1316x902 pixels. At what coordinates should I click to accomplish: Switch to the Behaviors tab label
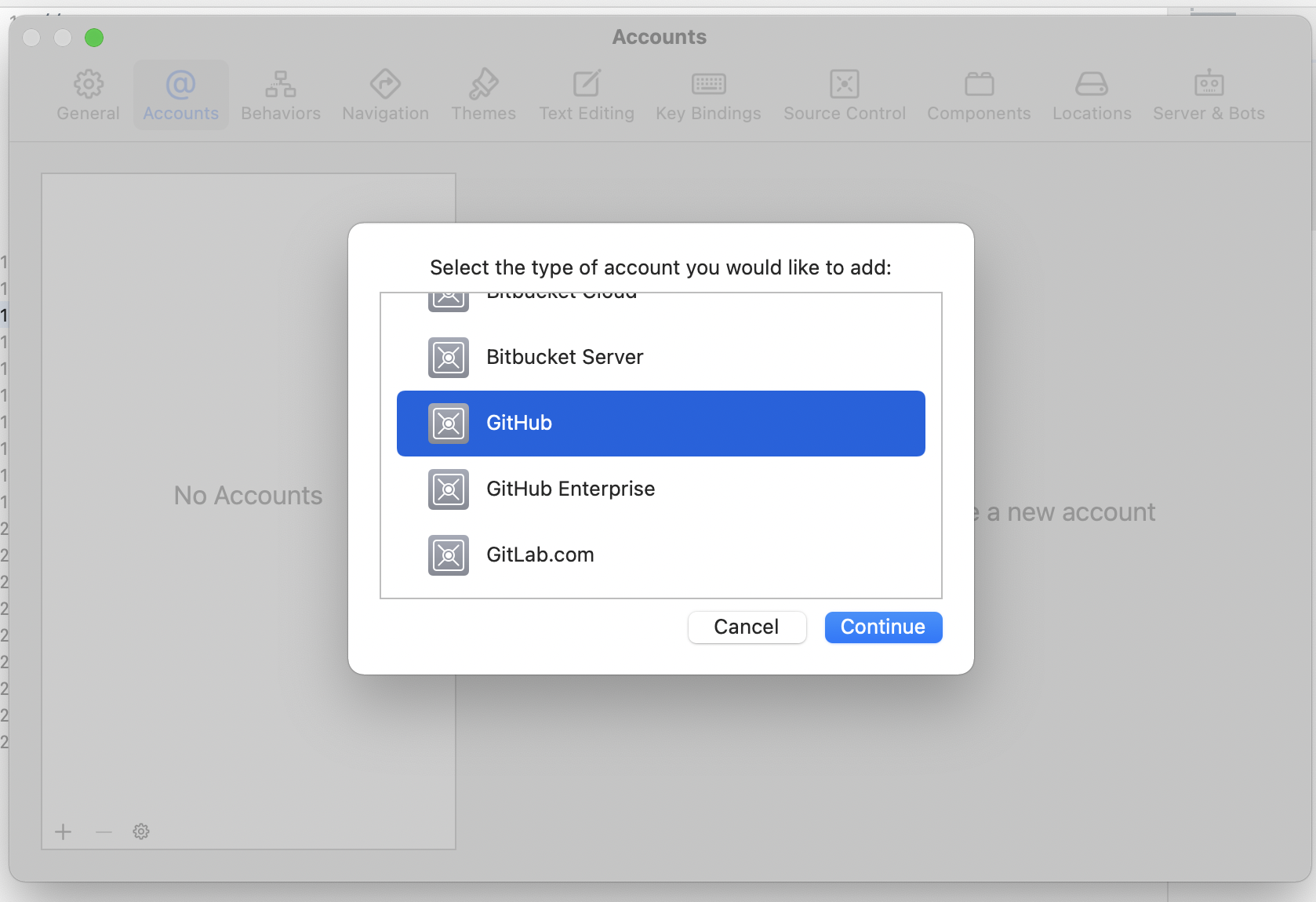pos(281,114)
